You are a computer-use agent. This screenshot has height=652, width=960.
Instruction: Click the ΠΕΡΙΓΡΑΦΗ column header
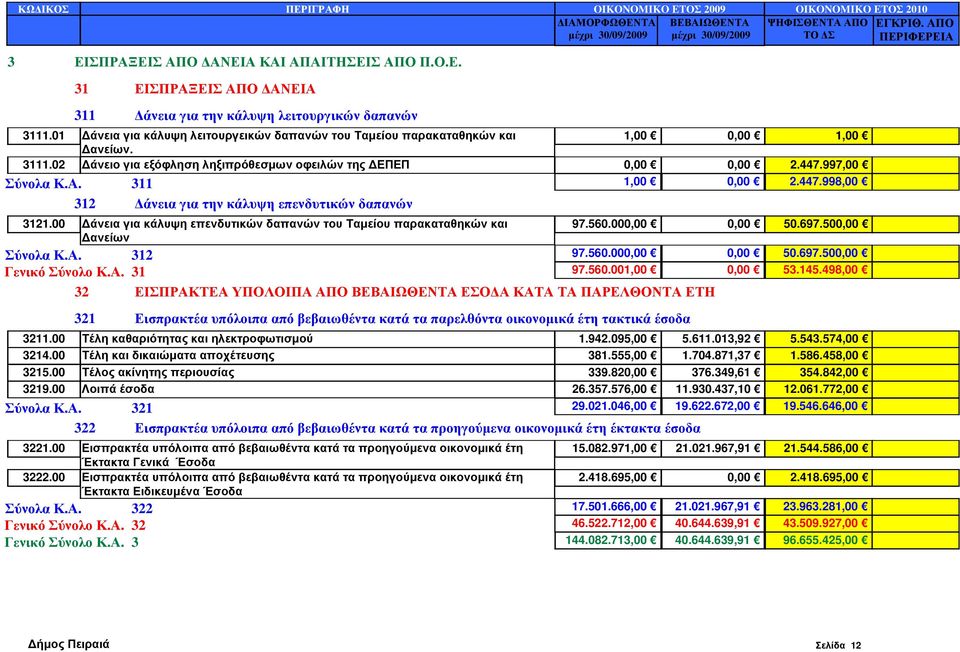317,9
